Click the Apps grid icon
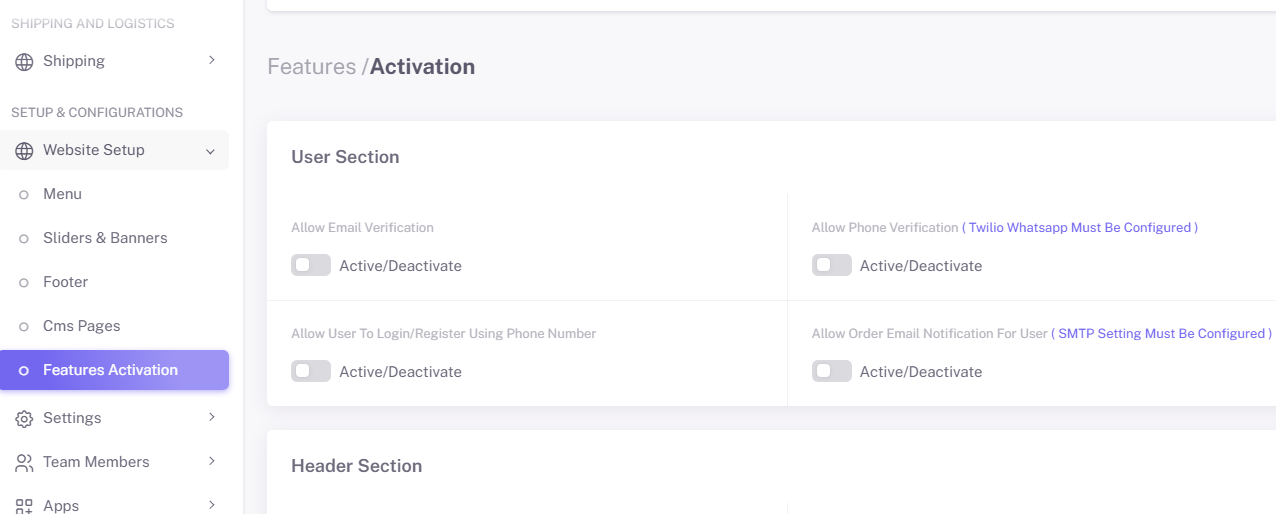Viewport: 1276px width, 514px height. [24, 506]
